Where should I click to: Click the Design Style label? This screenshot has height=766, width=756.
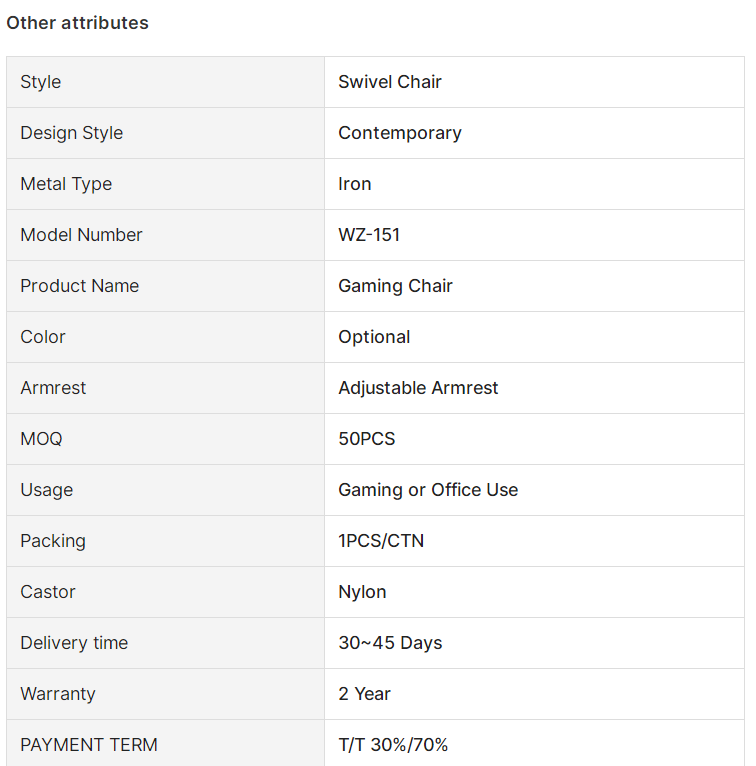pyautogui.click(x=71, y=133)
